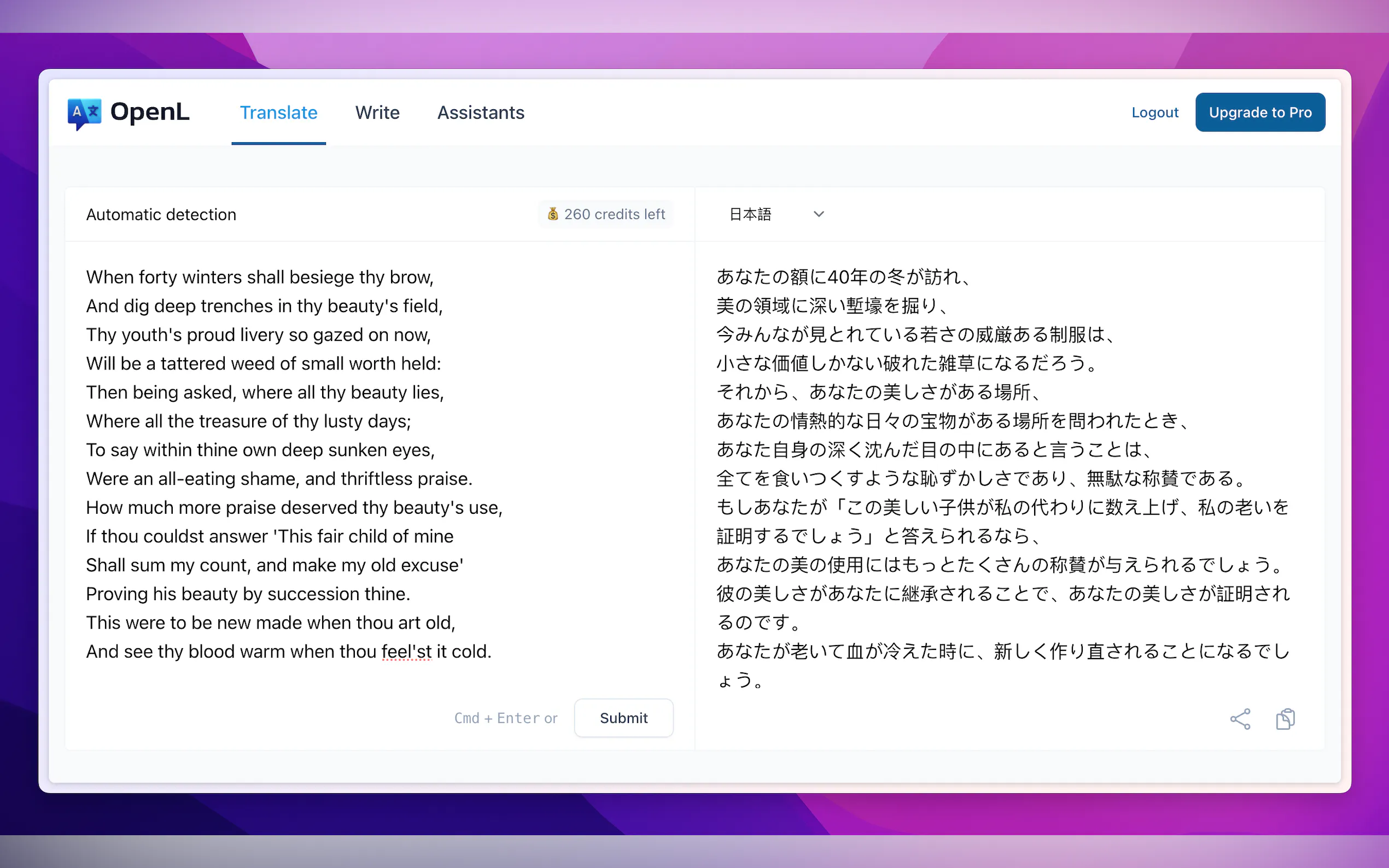Click the first Japanese translated line

tap(844, 277)
